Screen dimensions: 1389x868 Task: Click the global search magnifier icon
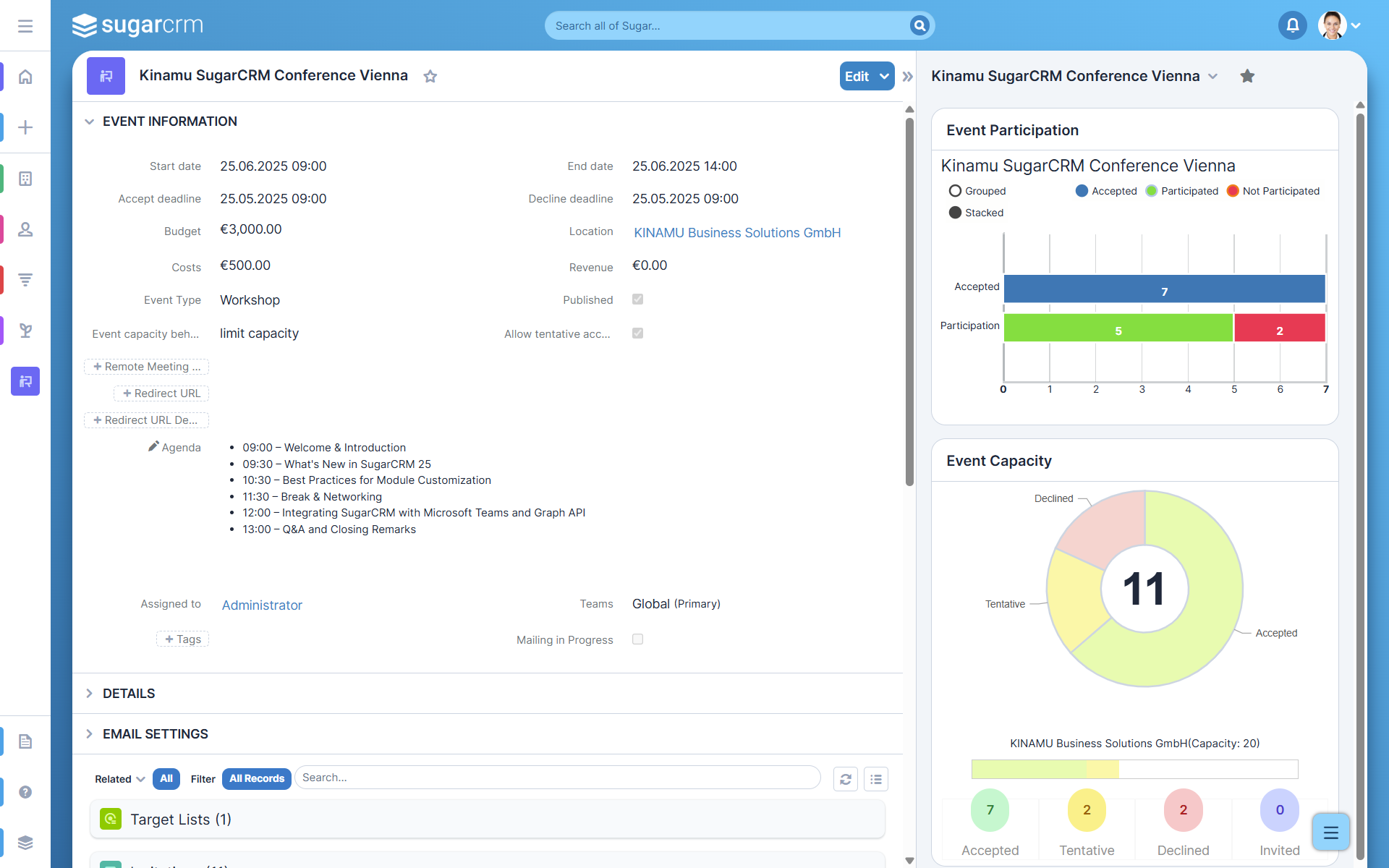coord(919,26)
